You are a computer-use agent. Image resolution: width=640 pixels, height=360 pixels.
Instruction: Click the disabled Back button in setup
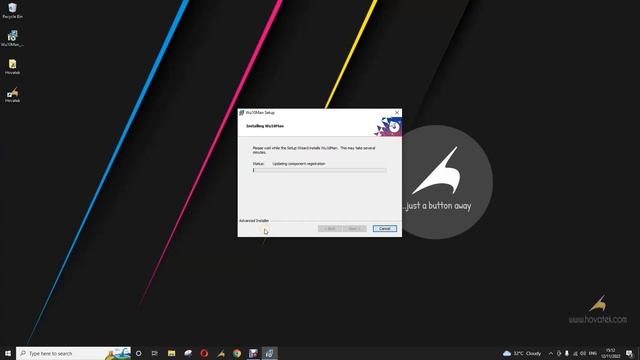330,229
